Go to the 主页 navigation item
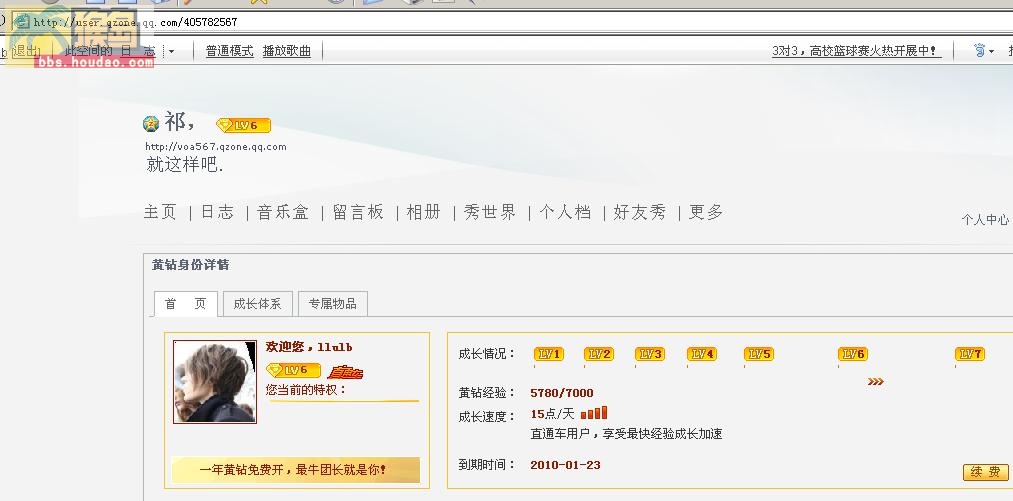The height and width of the screenshot is (501, 1013). coord(160,212)
